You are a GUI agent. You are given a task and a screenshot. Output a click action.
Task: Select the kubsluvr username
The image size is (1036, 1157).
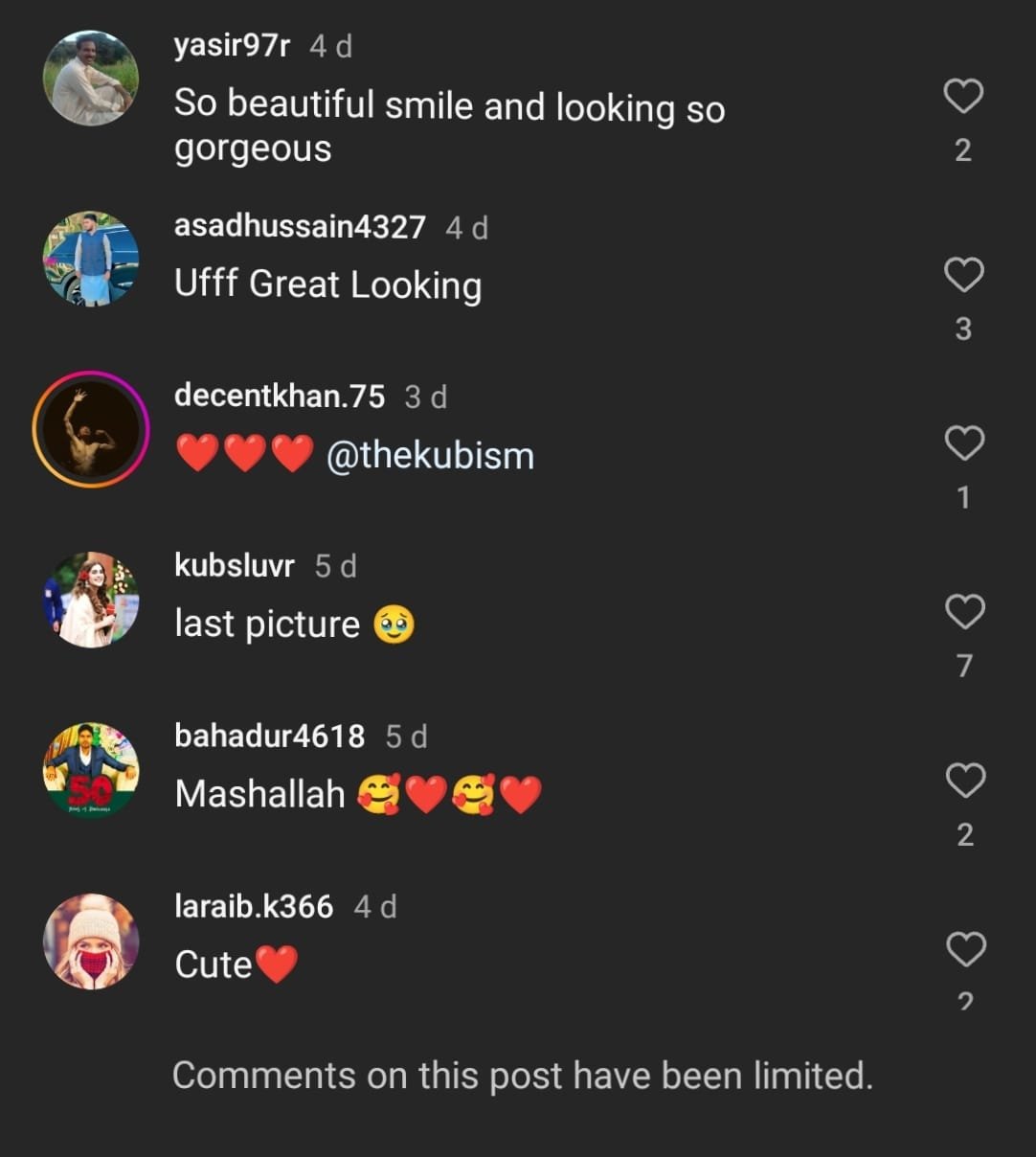pyautogui.click(x=235, y=566)
